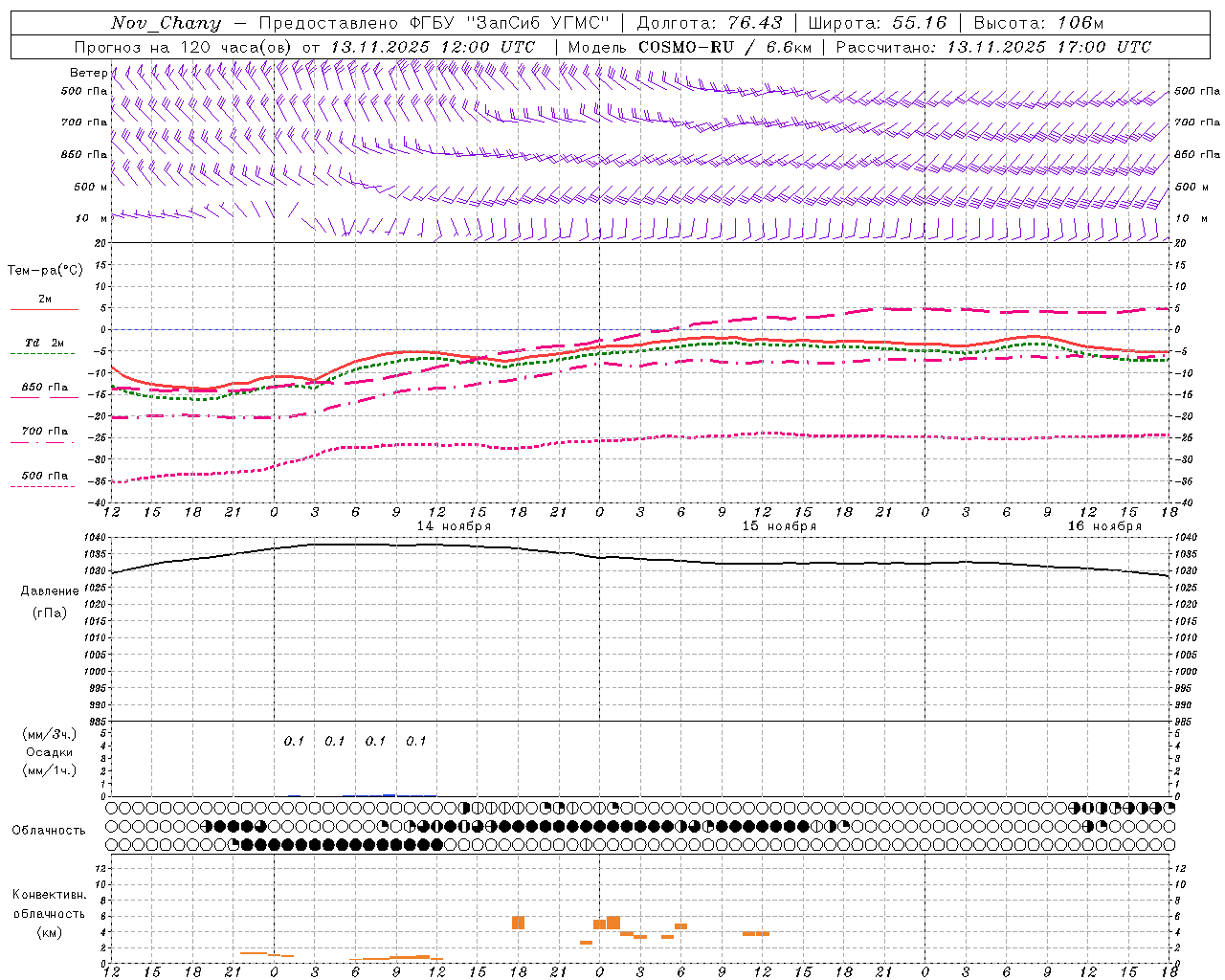Click the (км) unit under convective cloud label
The image size is (1225, 980).
[x=50, y=932]
